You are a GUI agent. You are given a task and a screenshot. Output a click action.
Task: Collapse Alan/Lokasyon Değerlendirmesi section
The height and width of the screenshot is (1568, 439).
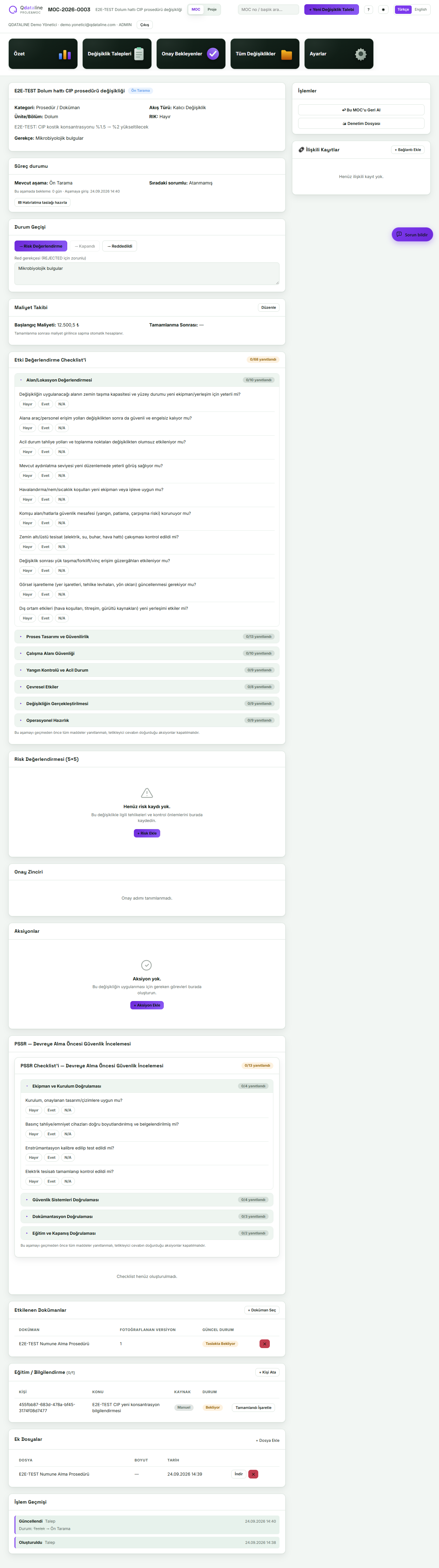pos(147,380)
